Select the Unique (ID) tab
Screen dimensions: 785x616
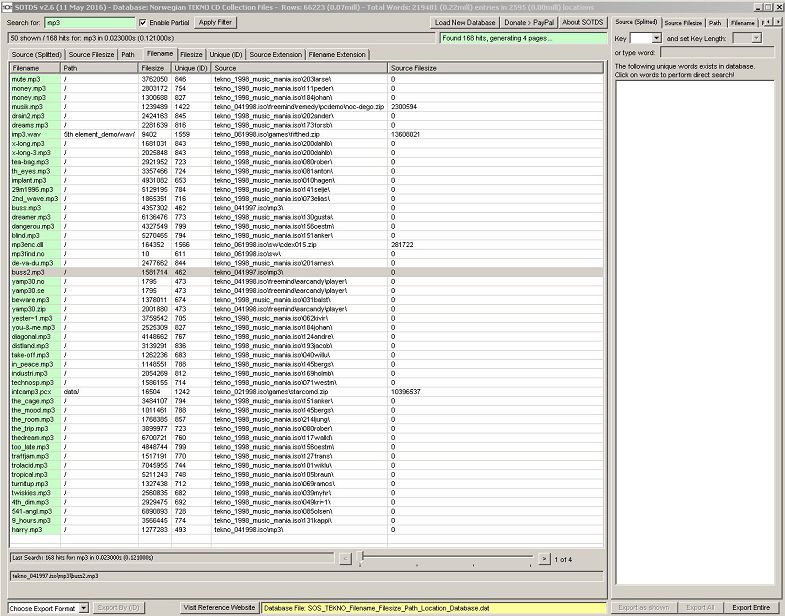coord(225,54)
